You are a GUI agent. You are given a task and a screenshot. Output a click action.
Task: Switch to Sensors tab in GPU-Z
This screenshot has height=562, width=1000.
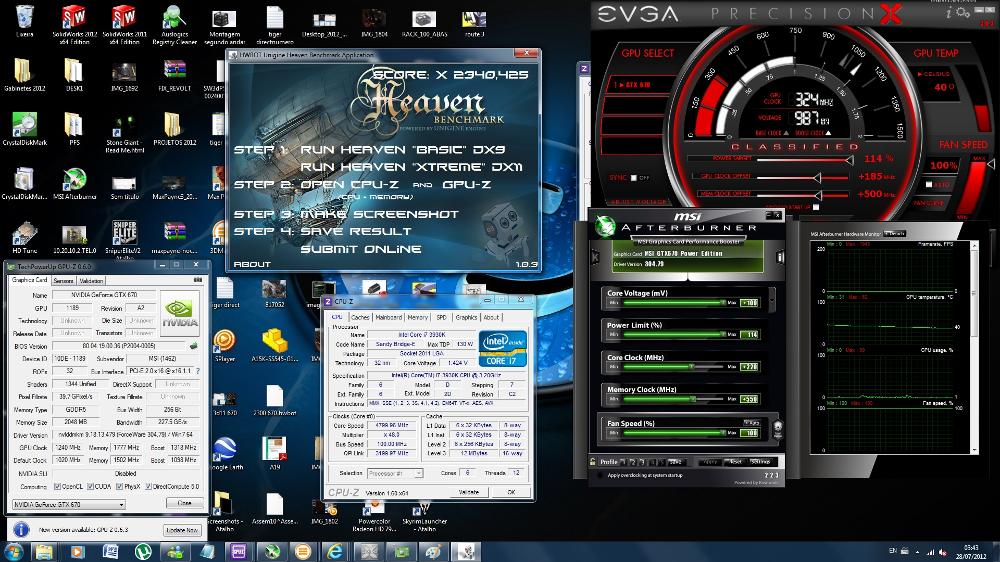62,280
